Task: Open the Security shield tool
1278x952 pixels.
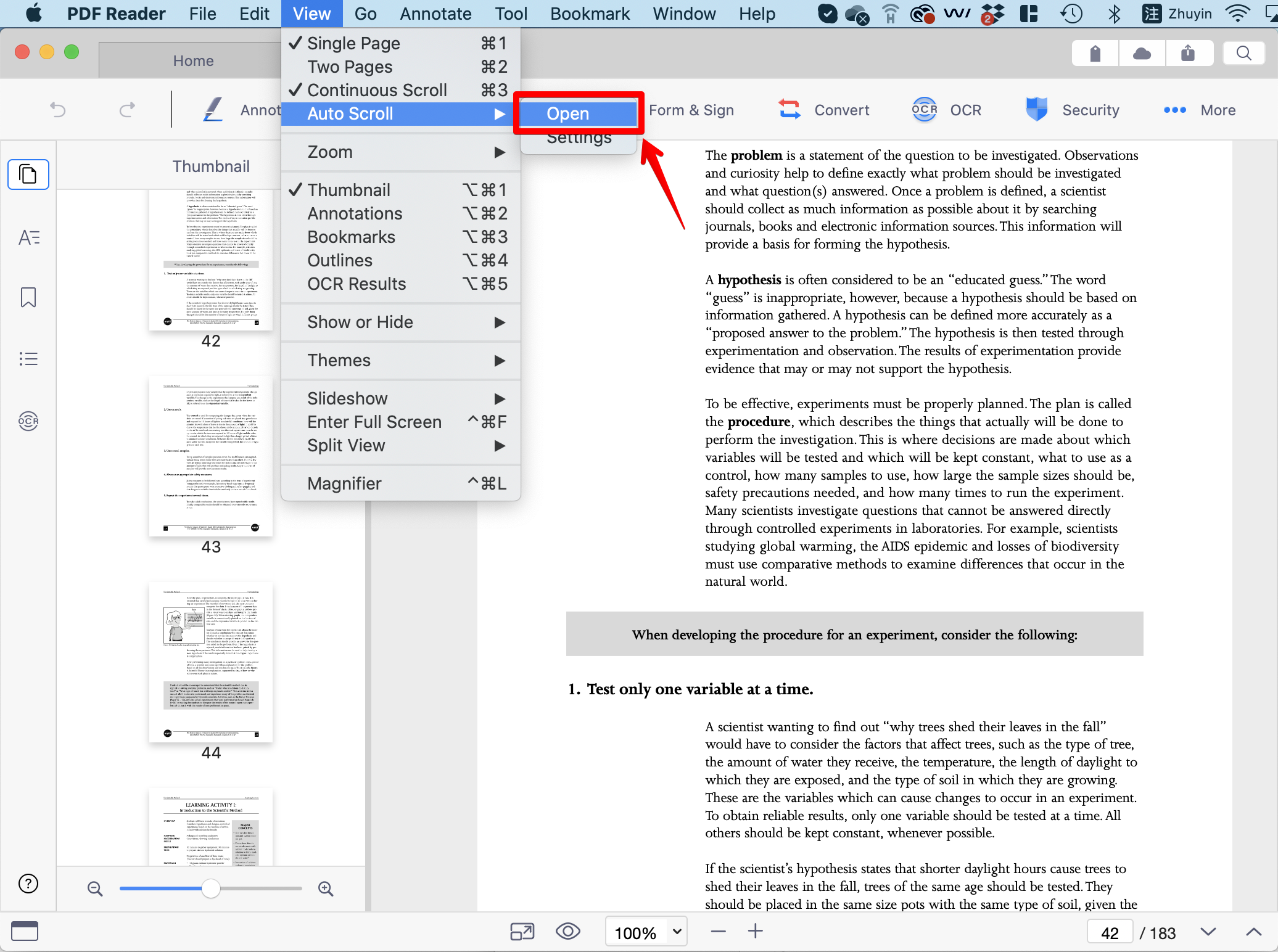Action: pyautogui.click(x=1036, y=110)
